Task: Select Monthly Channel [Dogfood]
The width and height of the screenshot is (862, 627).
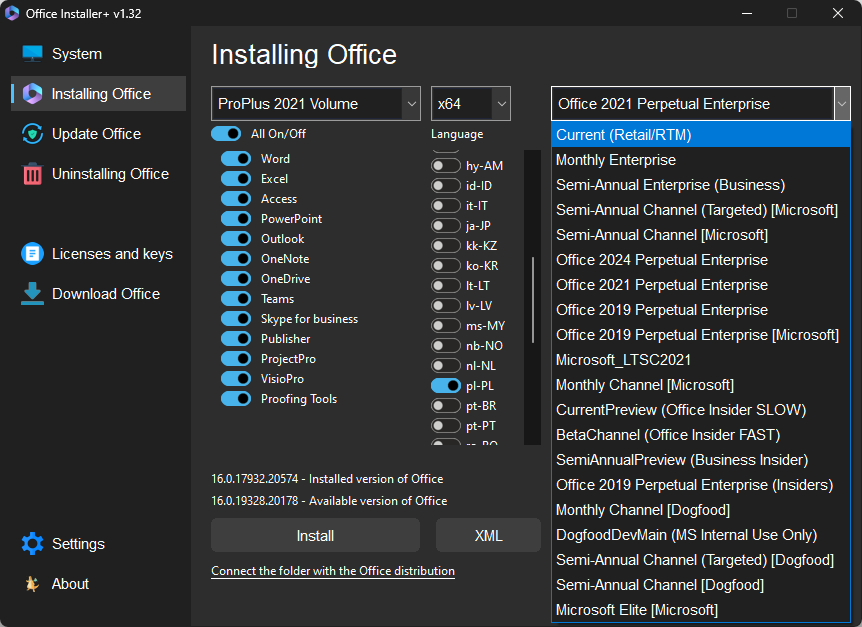Action: [x=700, y=510]
